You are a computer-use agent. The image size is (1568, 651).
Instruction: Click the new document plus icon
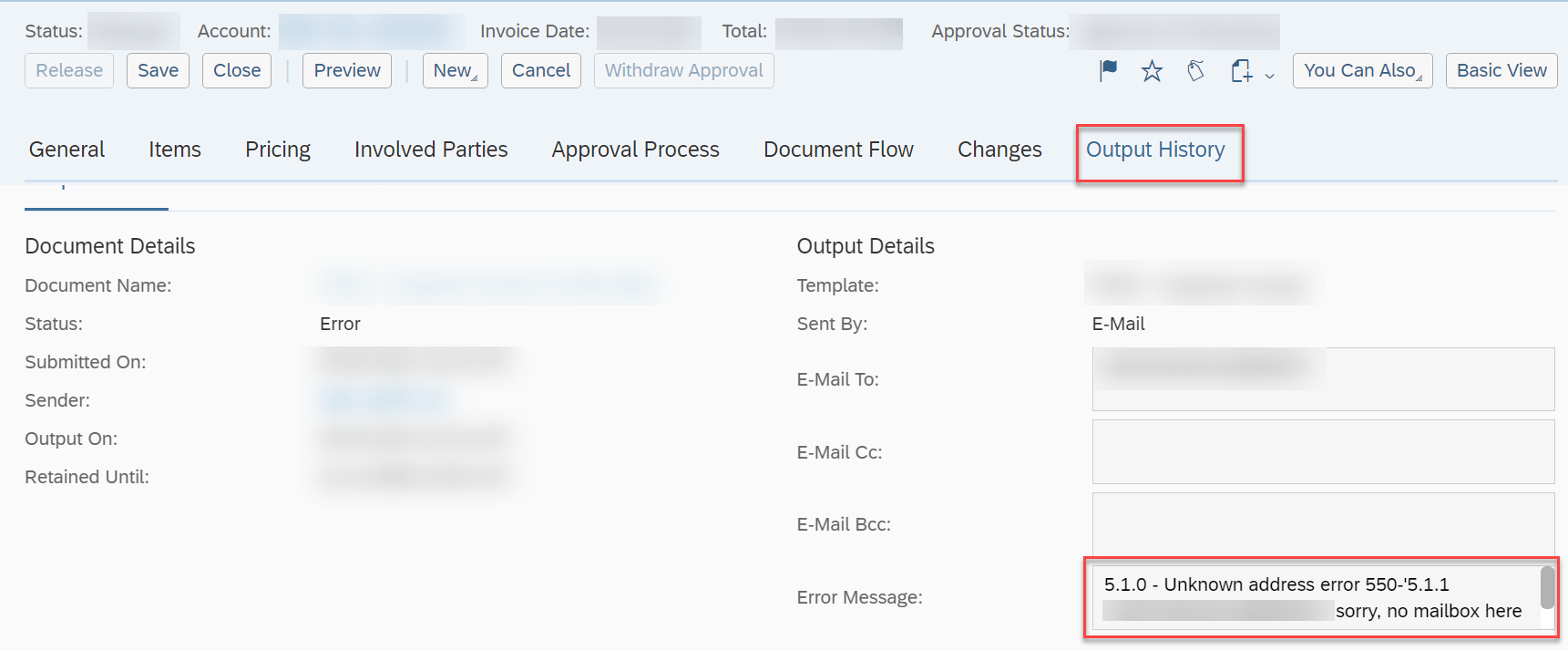1241,70
